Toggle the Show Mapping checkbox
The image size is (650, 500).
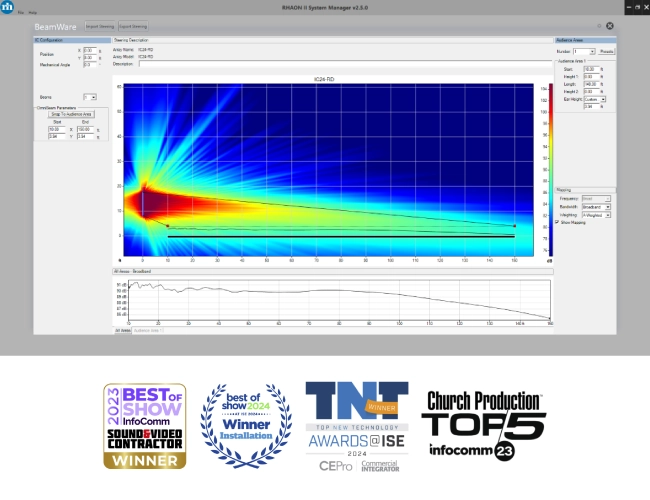pyautogui.click(x=557, y=222)
